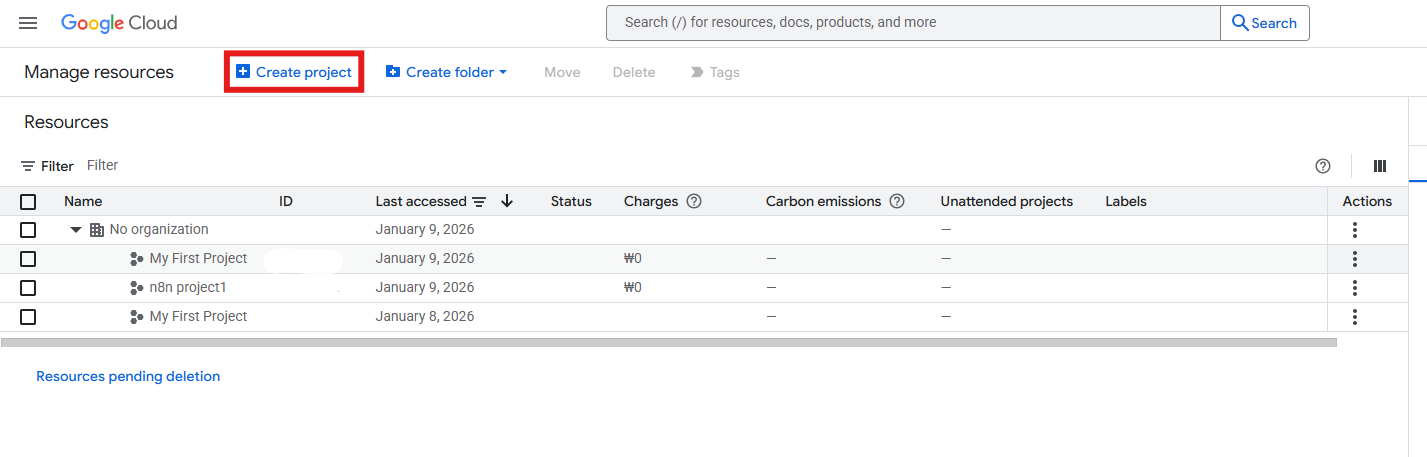Show the Carbon emissions help tooltip
Viewport: 1427px width, 457px height.
tap(897, 201)
